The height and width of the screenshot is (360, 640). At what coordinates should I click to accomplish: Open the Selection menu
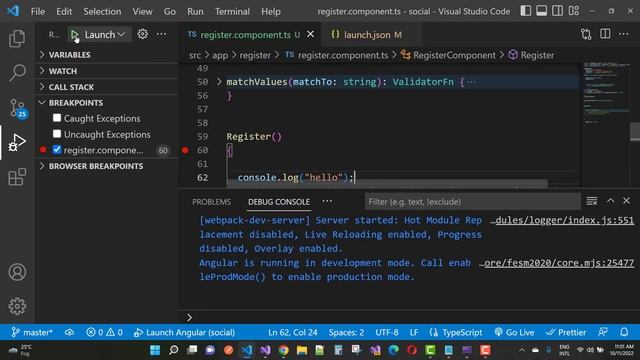[x=102, y=11]
